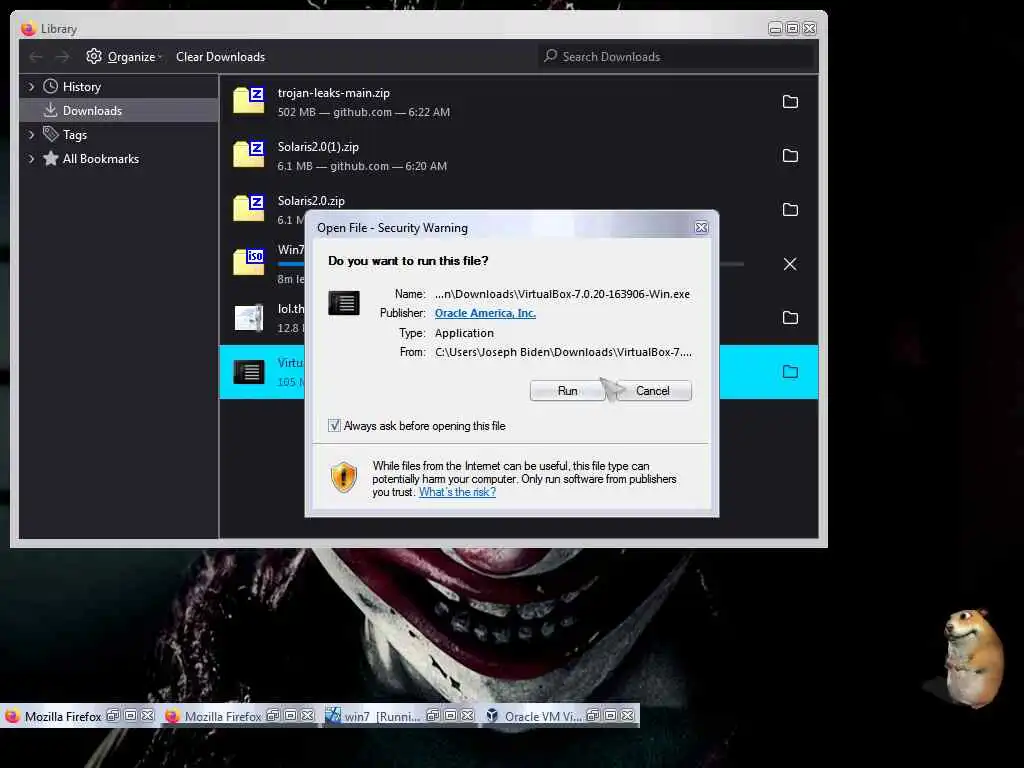Switch to first Mozilla Firefox taskbar window
This screenshot has width=1024, height=768.
click(x=63, y=716)
